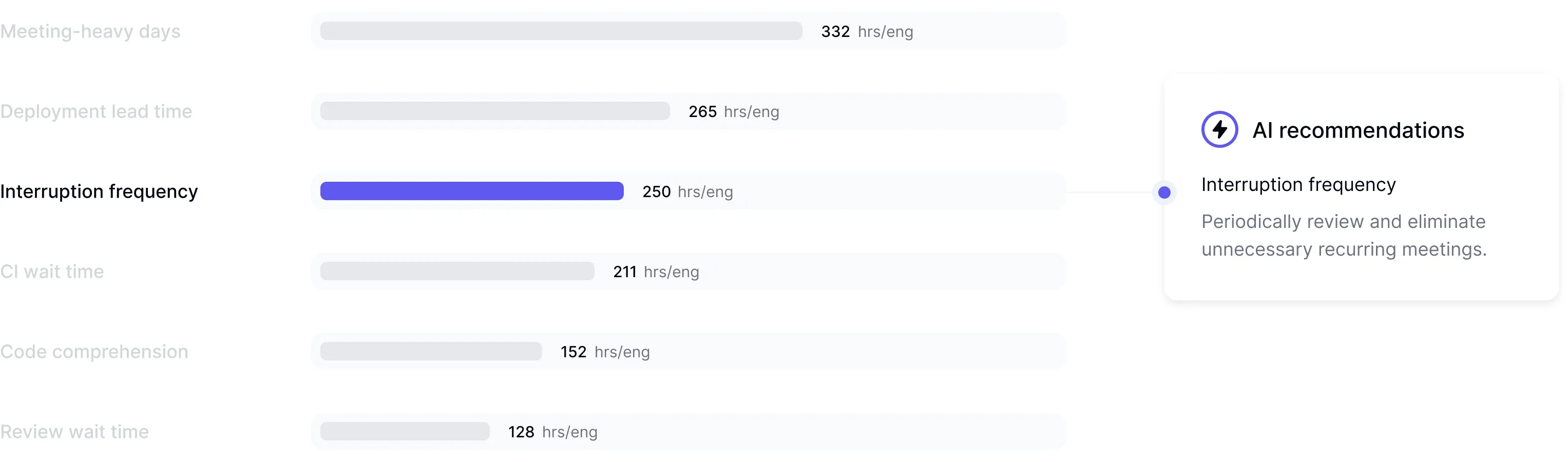This screenshot has width=1568, height=462.
Task: Click the 332 hrs/eng value
Action: [x=867, y=32]
